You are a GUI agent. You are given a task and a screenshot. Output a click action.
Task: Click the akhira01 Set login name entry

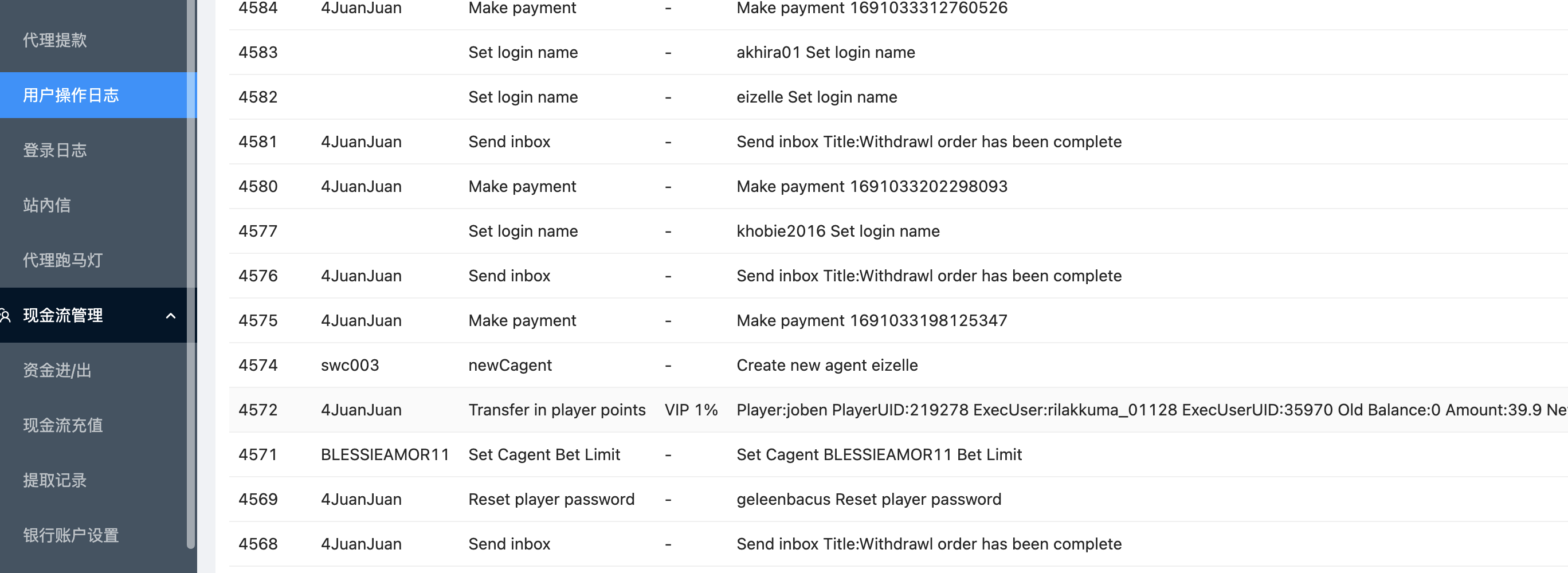[825, 52]
